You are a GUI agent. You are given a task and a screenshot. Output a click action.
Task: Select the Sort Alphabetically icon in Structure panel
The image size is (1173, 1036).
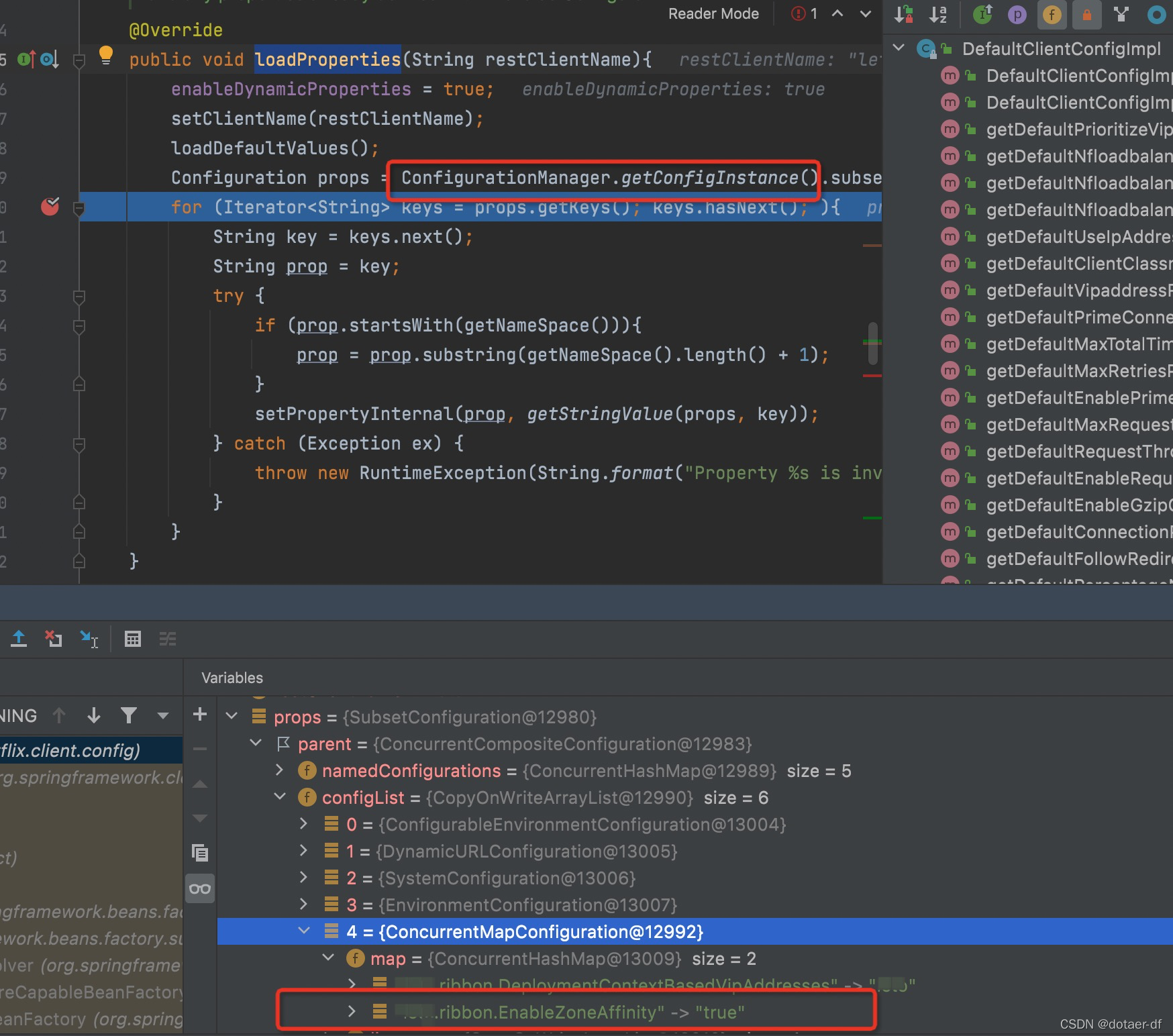coord(938,15)
